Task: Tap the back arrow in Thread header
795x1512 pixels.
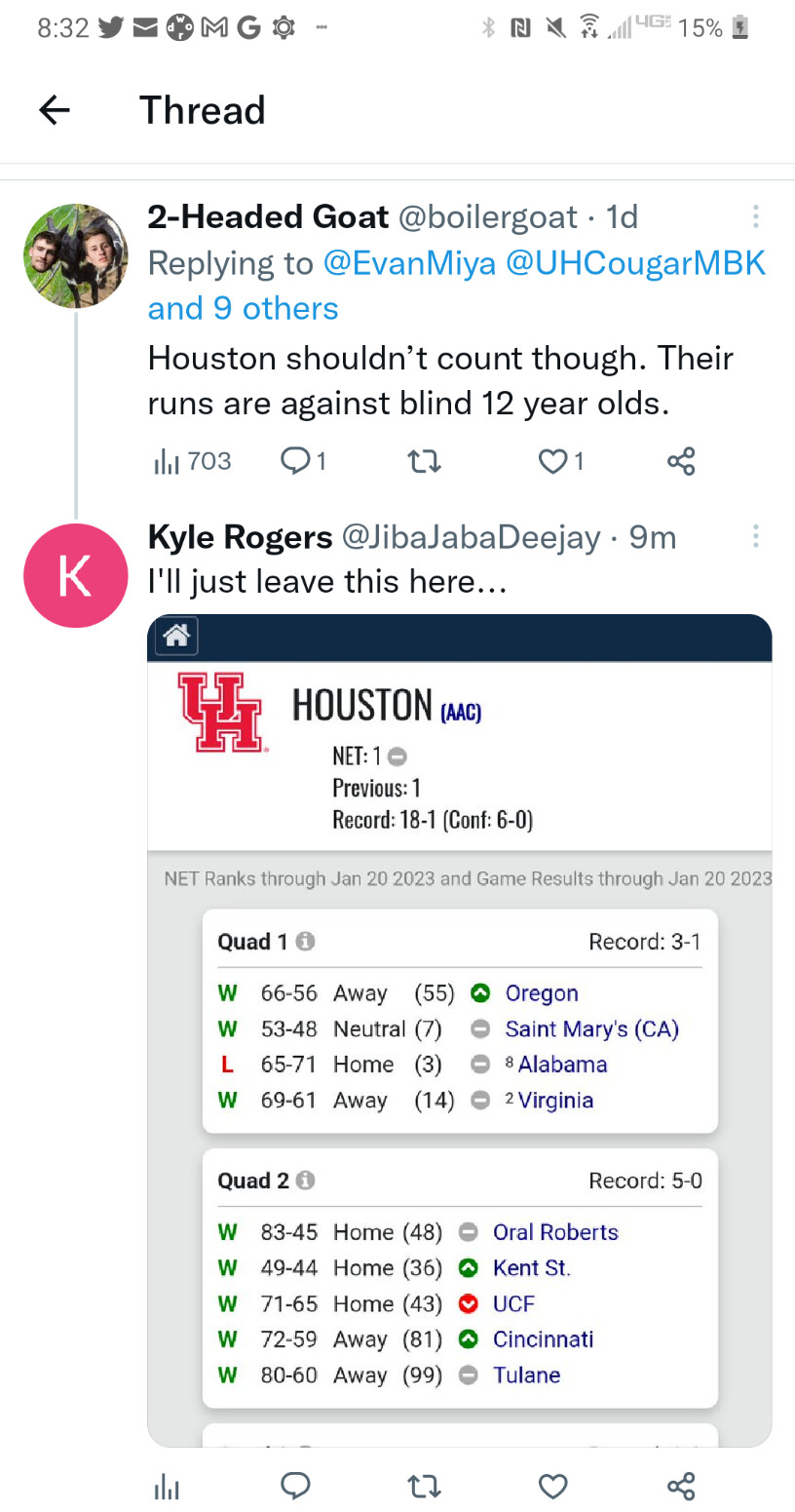Action: click(55, 110)
